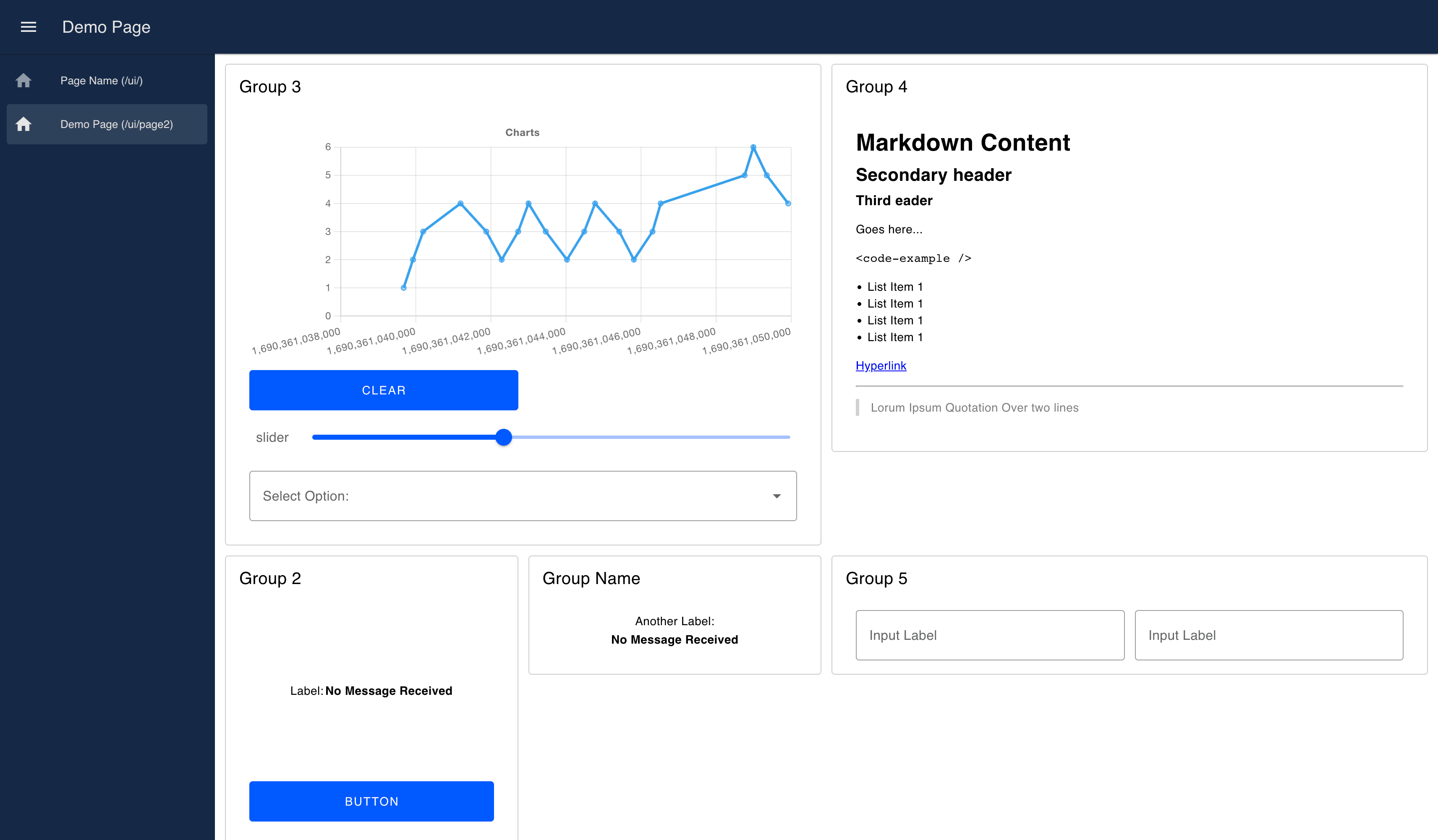Select the Demo Page (/ui/page2) entry

[x=116, y=124]
